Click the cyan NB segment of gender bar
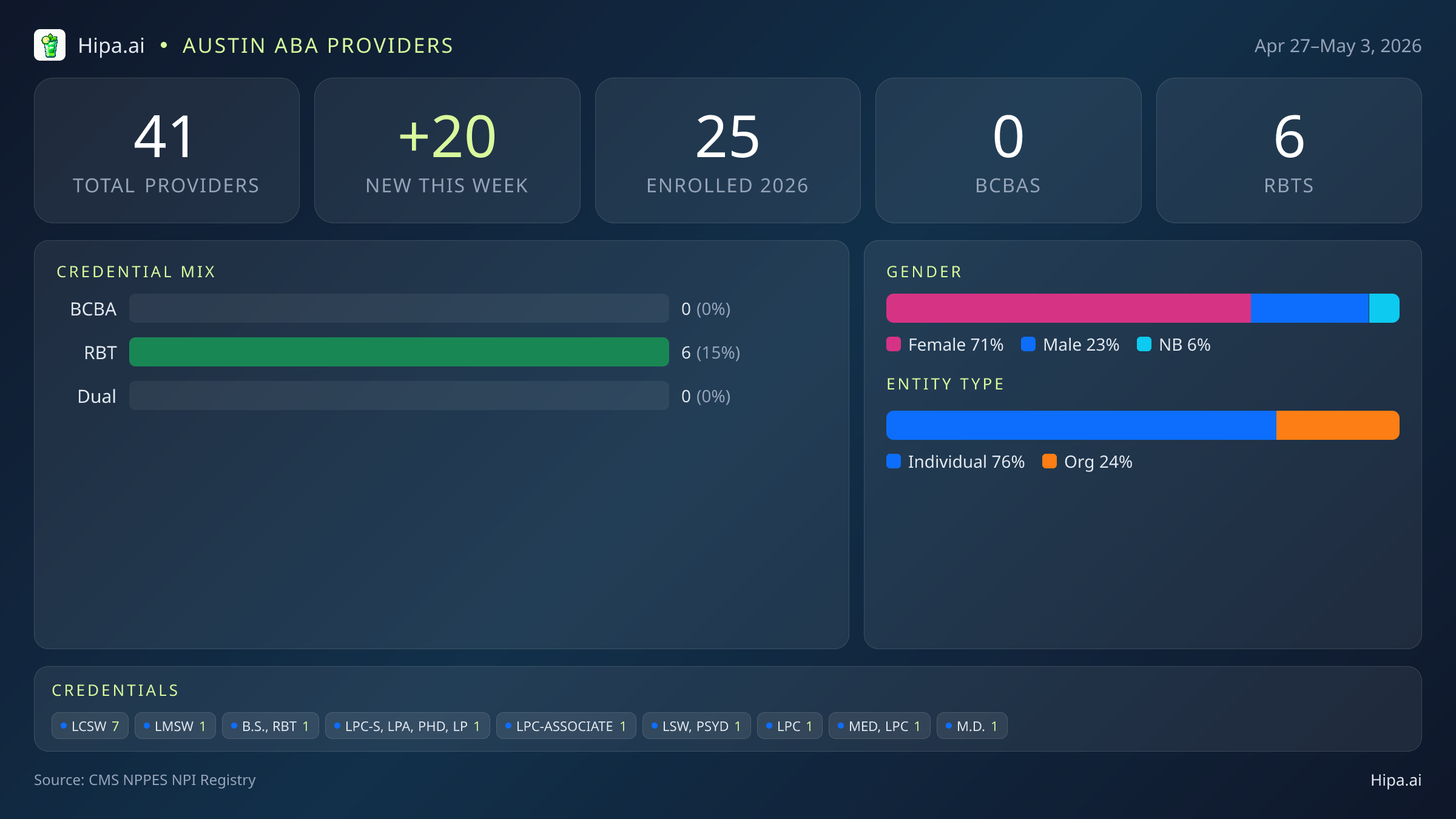 [x=1384, y=308]
